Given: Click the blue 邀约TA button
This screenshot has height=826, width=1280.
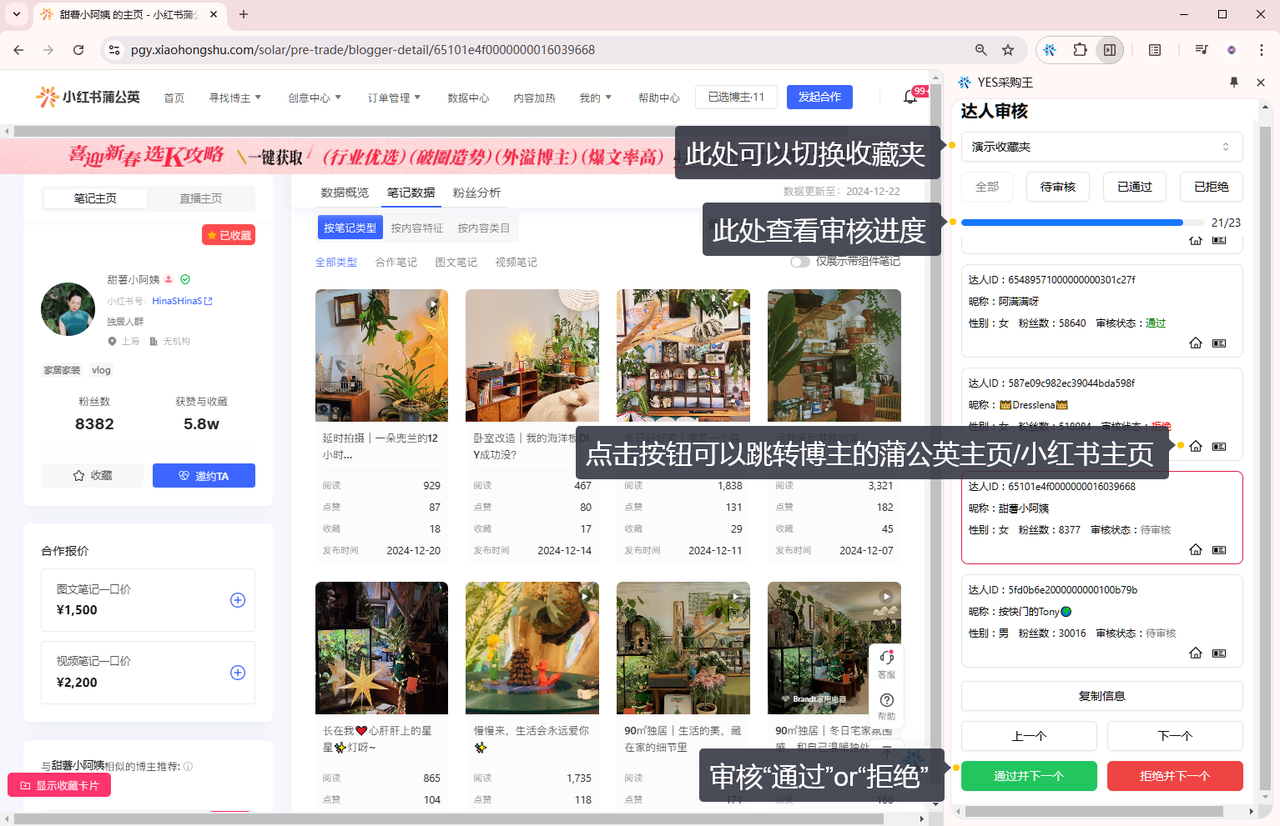Looking at the screenshot, I should [x=203, y=476].
